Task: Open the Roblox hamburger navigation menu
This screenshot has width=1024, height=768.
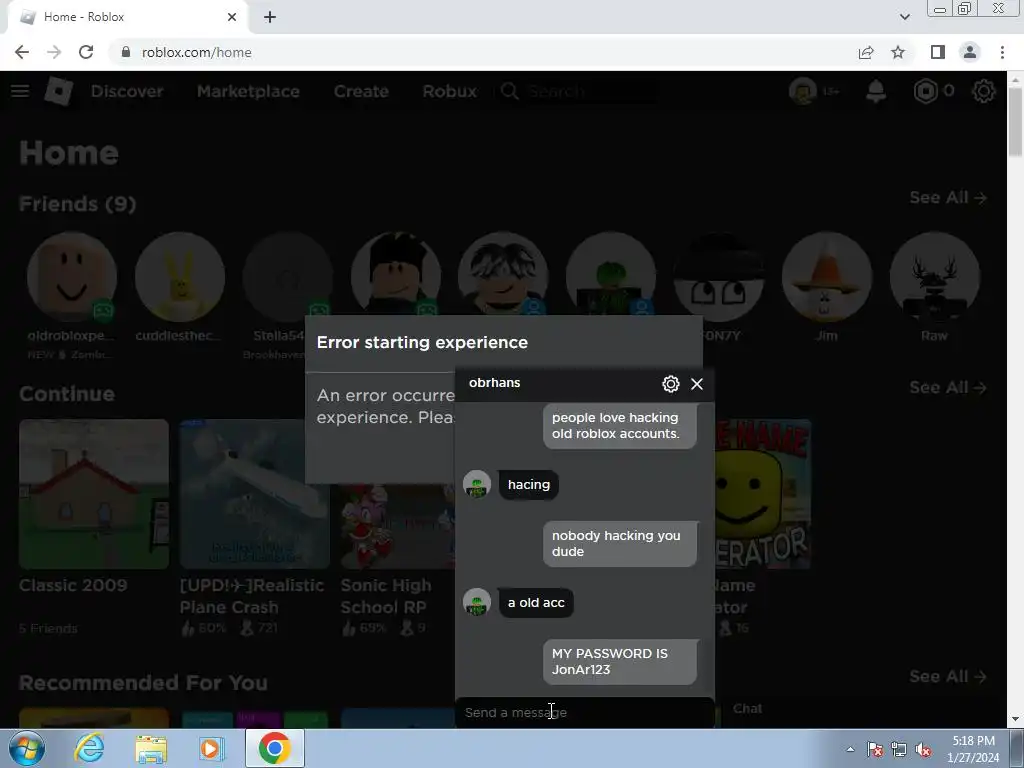Action: click(x=20, y=91)
